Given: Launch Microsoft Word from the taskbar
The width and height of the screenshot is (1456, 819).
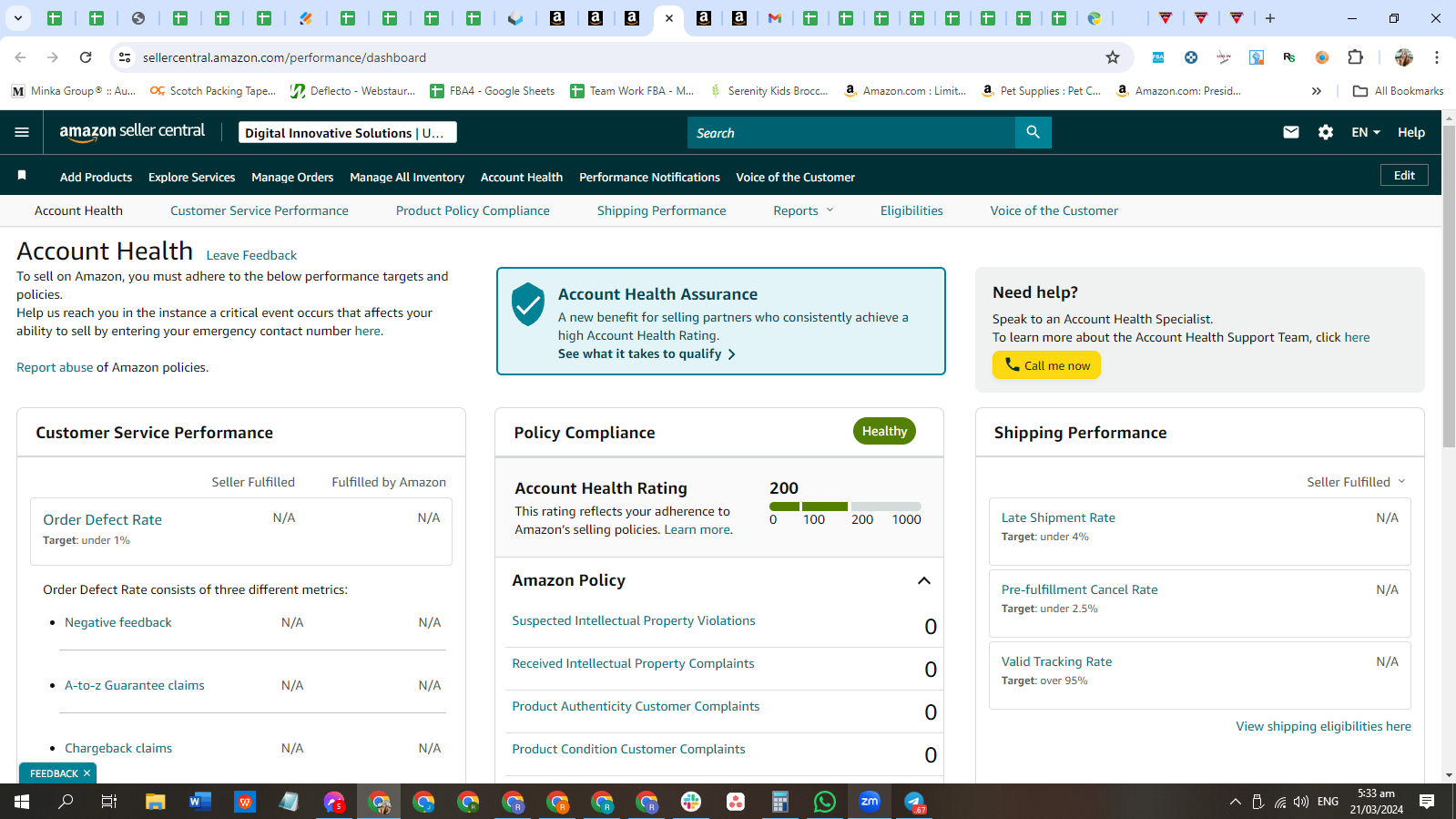Looking at the screenshot, I should 199,802.
